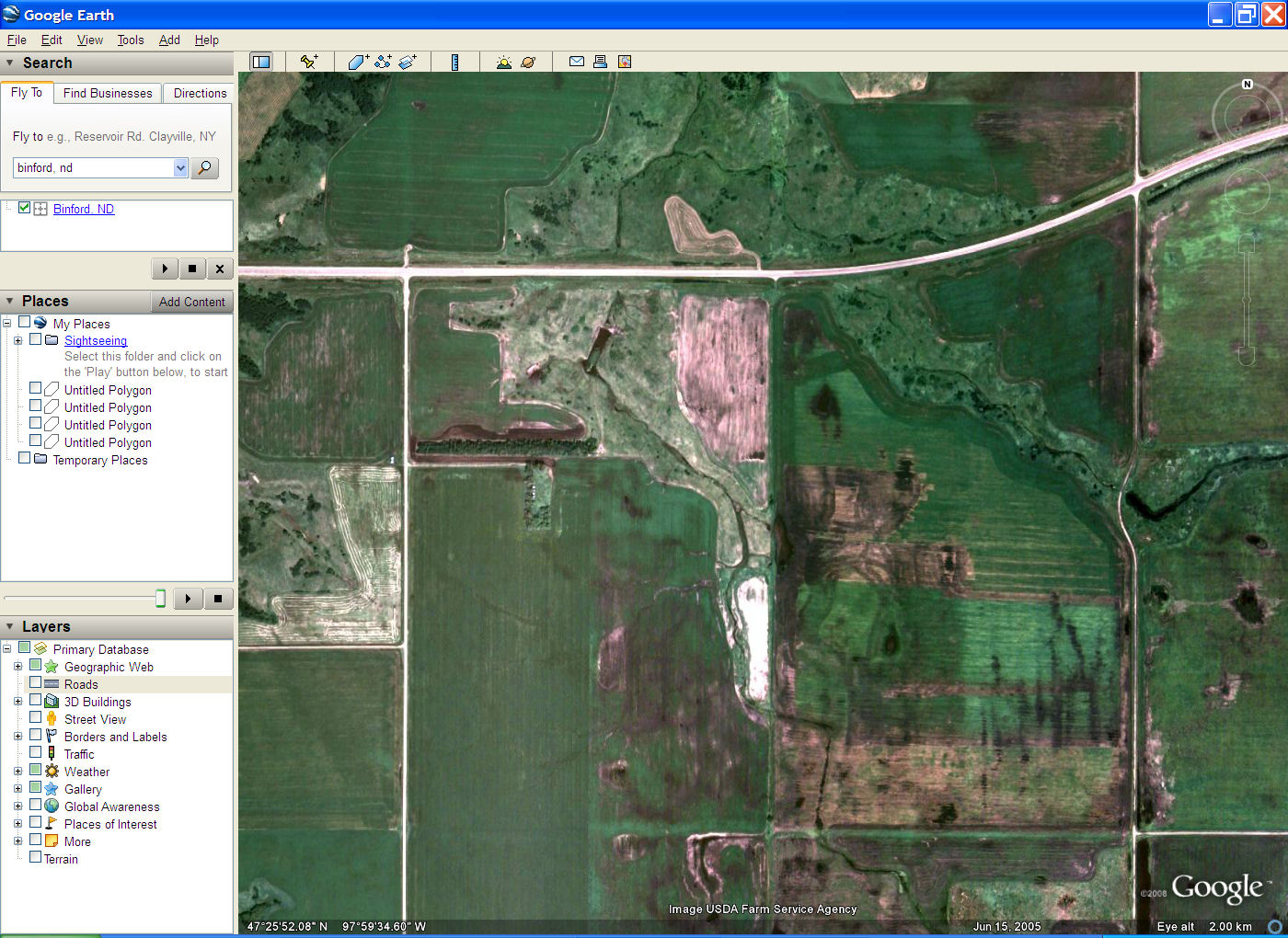The height and width of the screenshot is (938, 1288).
Task: Toggle My Places checkbox
Action: pyautogui.click(x=25, y=323)
